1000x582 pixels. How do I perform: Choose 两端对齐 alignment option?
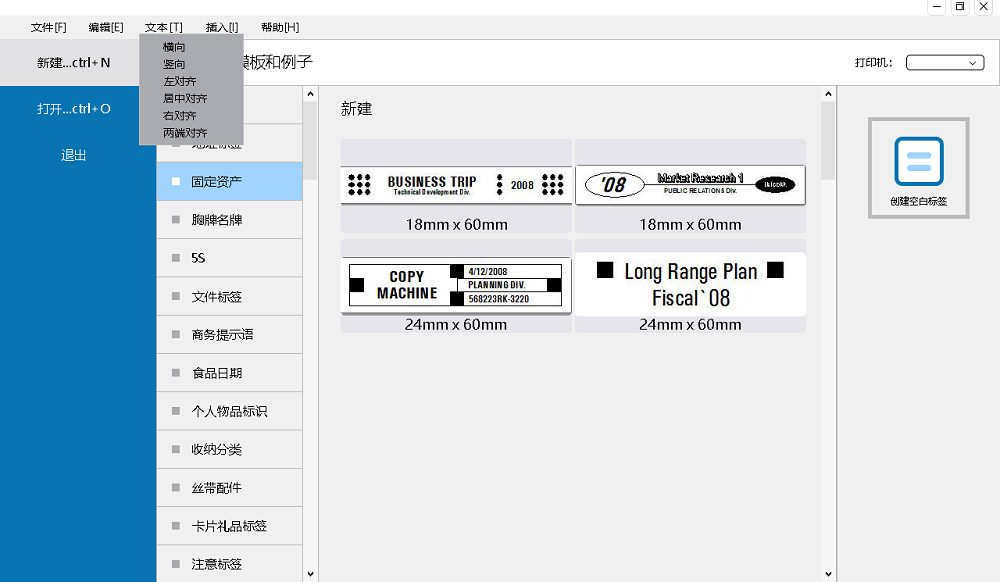pyautogui.click(x=185, y=133)
